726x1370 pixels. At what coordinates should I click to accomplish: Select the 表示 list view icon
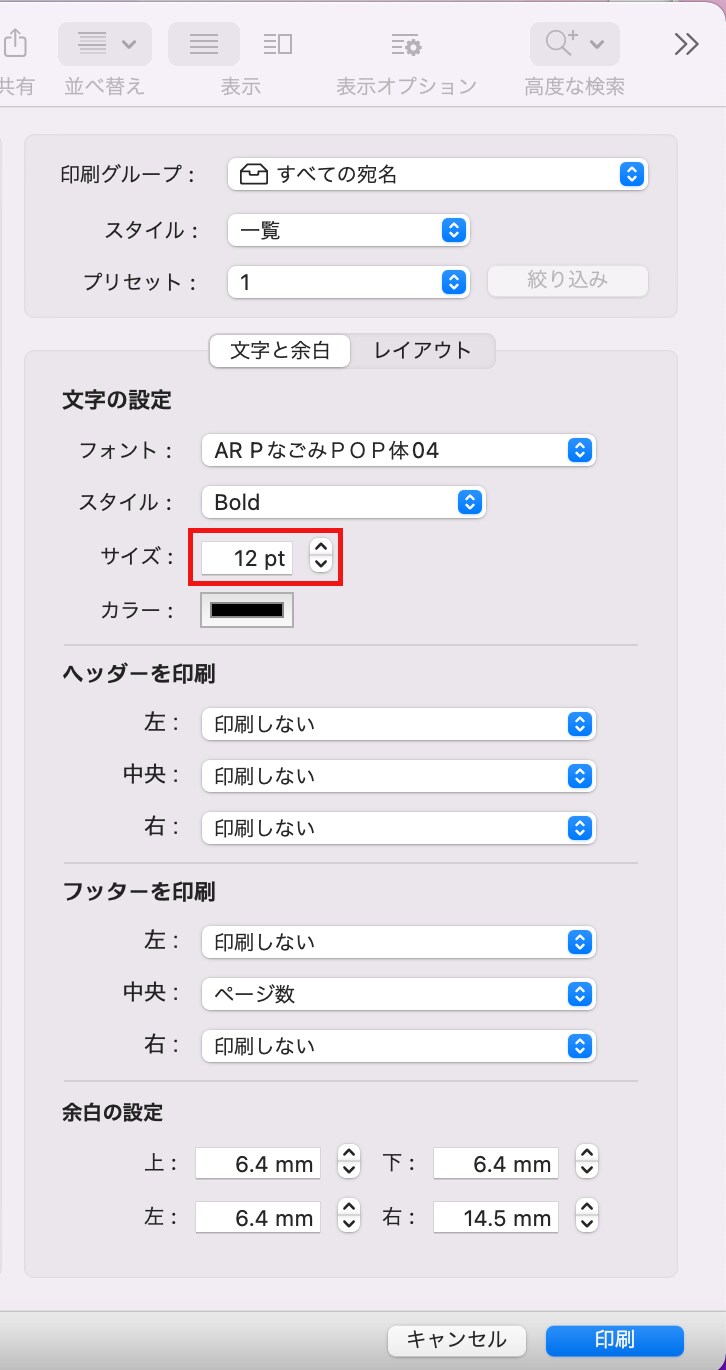pos(204,44)
